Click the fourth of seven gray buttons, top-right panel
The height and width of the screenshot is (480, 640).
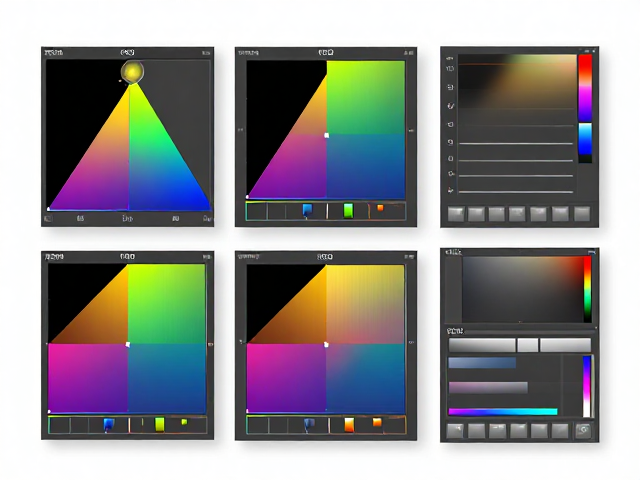point(517,213)
